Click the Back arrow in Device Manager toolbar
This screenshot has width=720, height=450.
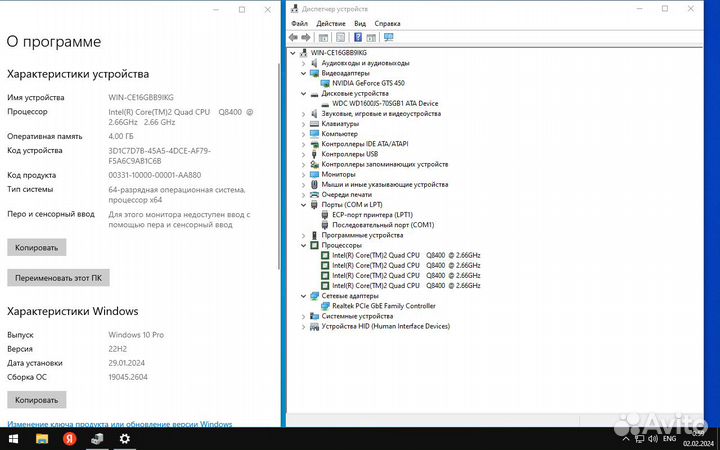click(293, 37)
